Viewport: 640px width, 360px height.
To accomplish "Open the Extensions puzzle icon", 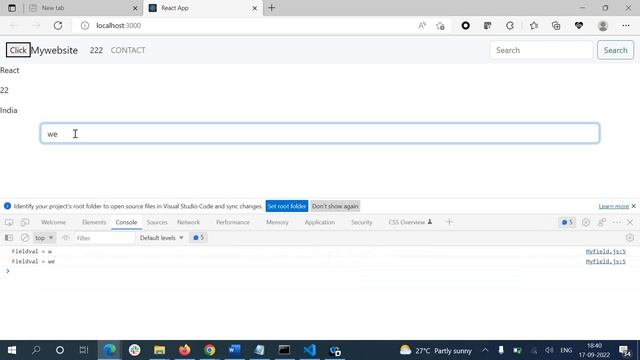I will pos(510,25).
